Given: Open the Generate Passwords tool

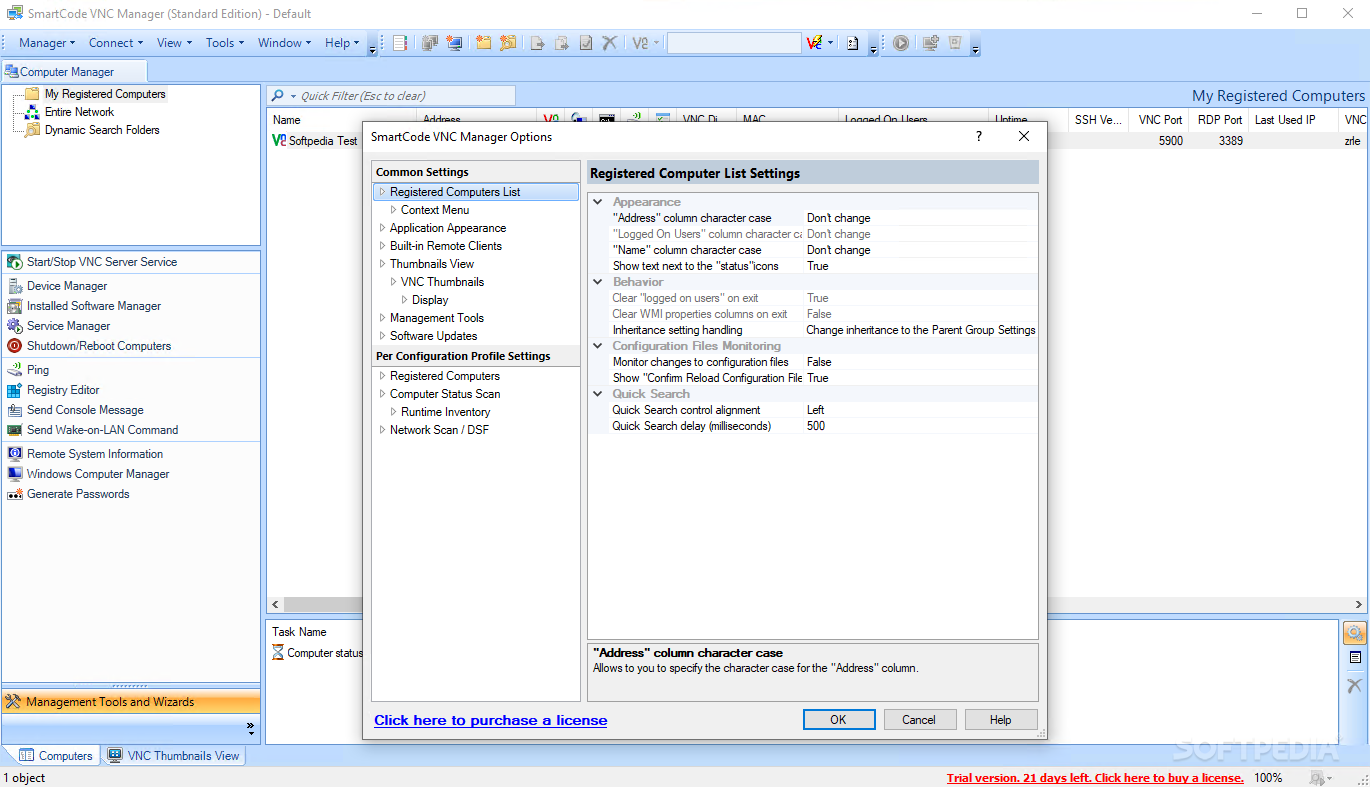Looking at the screenshot, I should coord(67,494).
